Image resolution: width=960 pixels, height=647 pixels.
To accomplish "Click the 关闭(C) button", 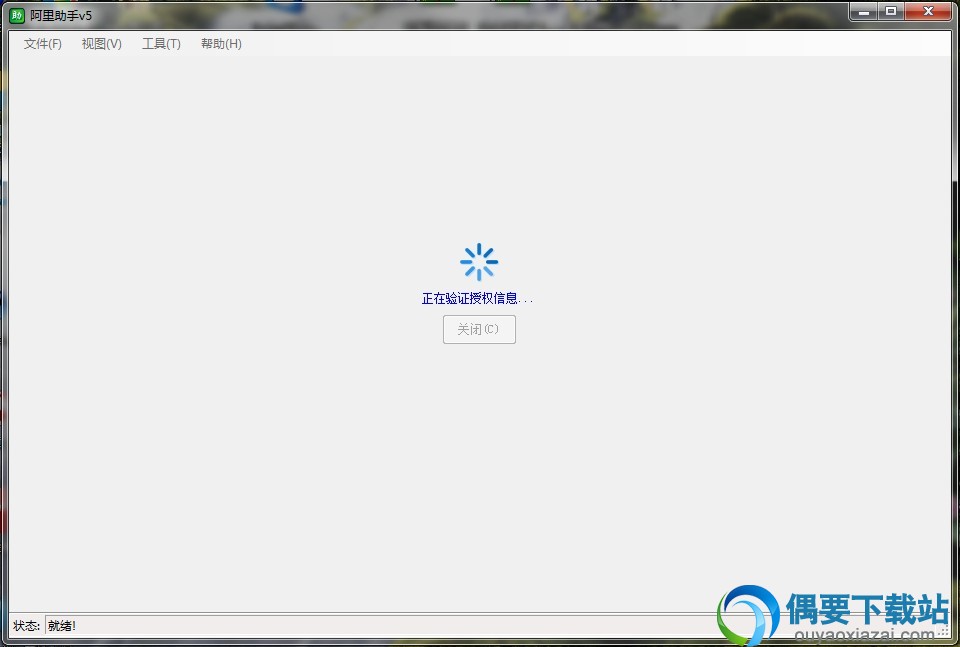I will (x=479, y=329).
